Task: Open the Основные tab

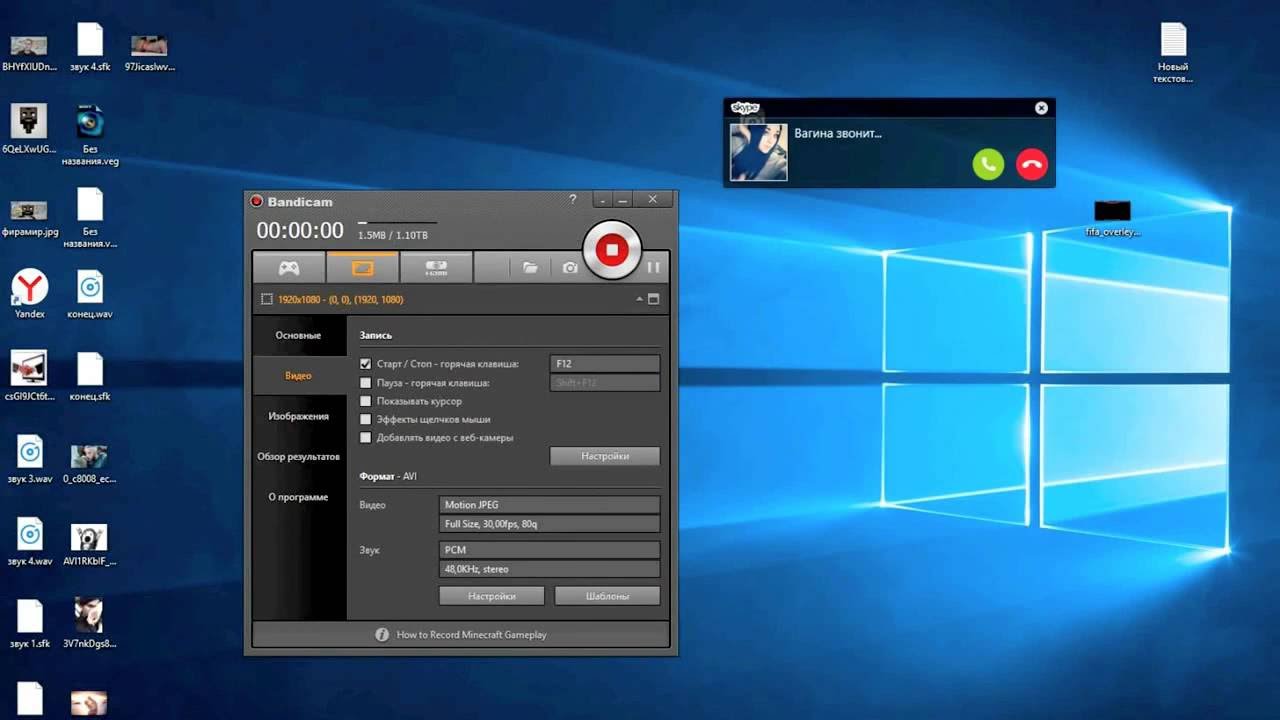Action: tap(298, 335)
